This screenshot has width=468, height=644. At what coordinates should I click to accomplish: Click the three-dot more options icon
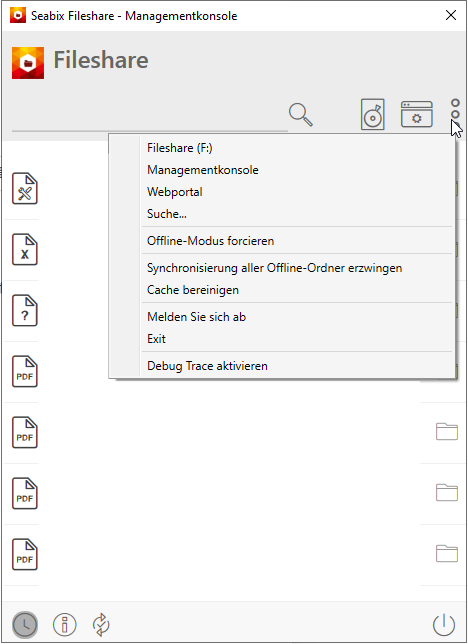455,114
